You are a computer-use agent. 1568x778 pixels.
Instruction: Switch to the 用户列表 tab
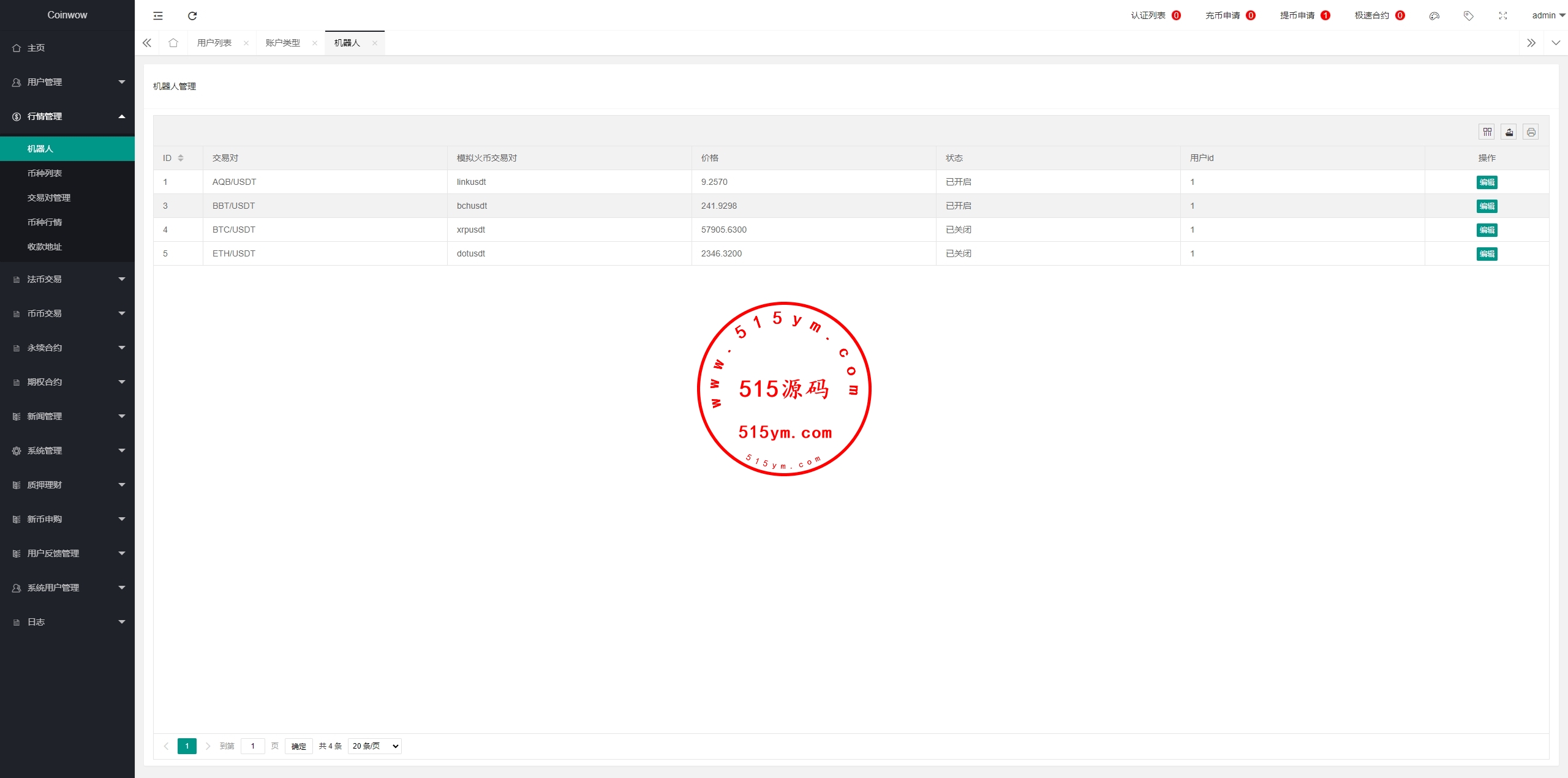point(214,43)
